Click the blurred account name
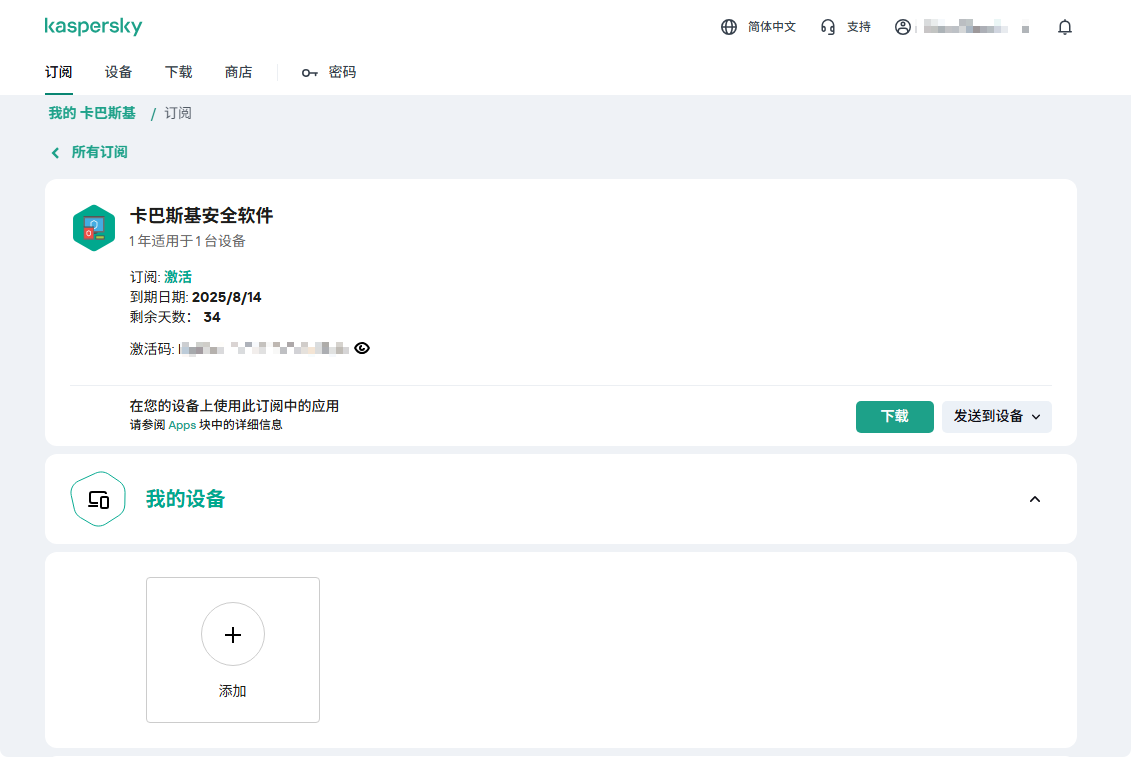Viewport: 1131px width, 757px height. coord(966,27)
